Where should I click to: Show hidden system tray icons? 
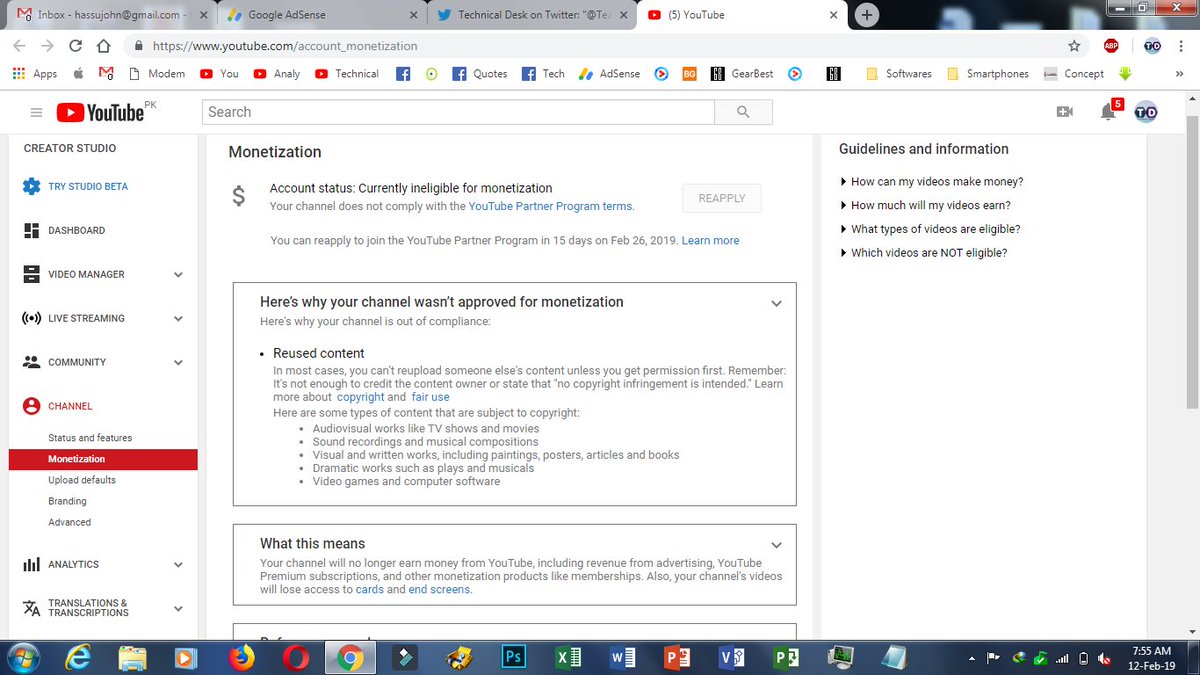click(973, 658)
